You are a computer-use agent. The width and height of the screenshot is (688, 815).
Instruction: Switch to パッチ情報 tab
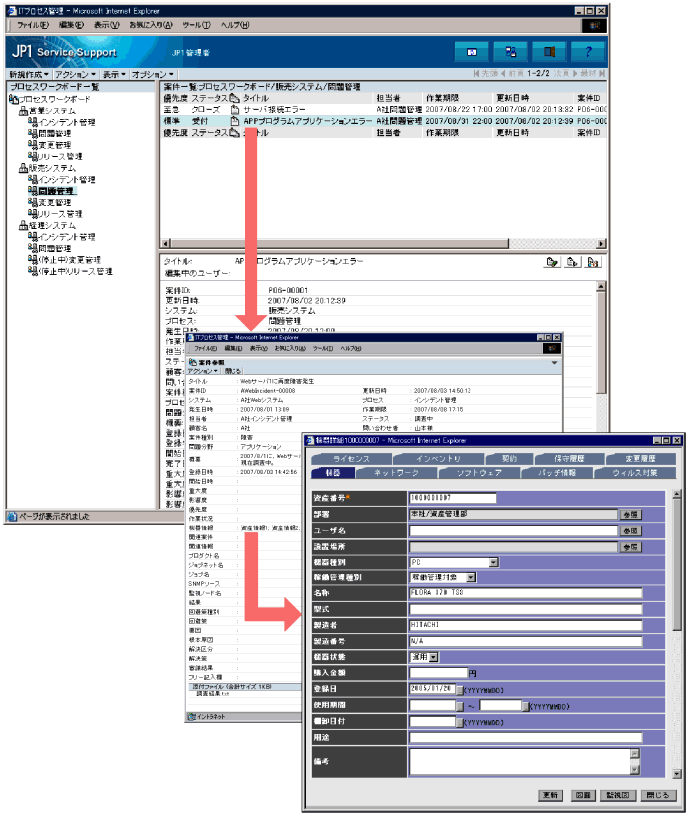[x=557, y=472]
